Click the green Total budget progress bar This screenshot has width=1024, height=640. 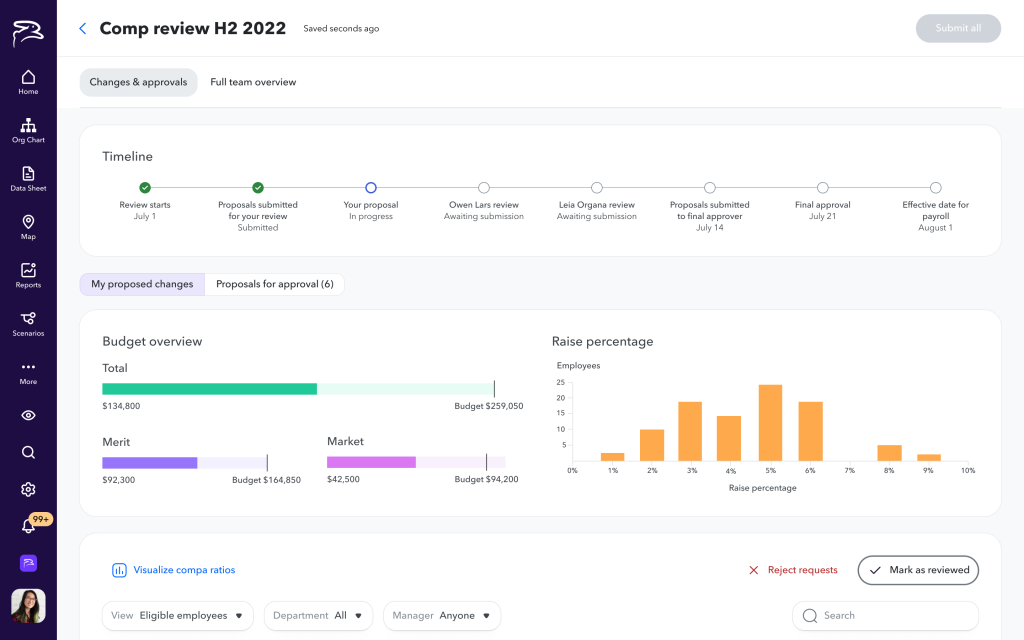tap(210, 389)
